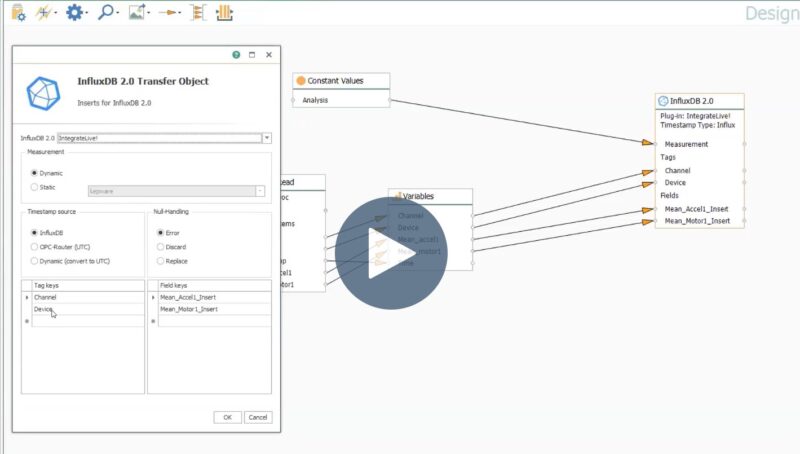The width and height of the screenshot is (800, 454).
Task: Click the empty new row in Field keys
Action: [x=214, y=321]
